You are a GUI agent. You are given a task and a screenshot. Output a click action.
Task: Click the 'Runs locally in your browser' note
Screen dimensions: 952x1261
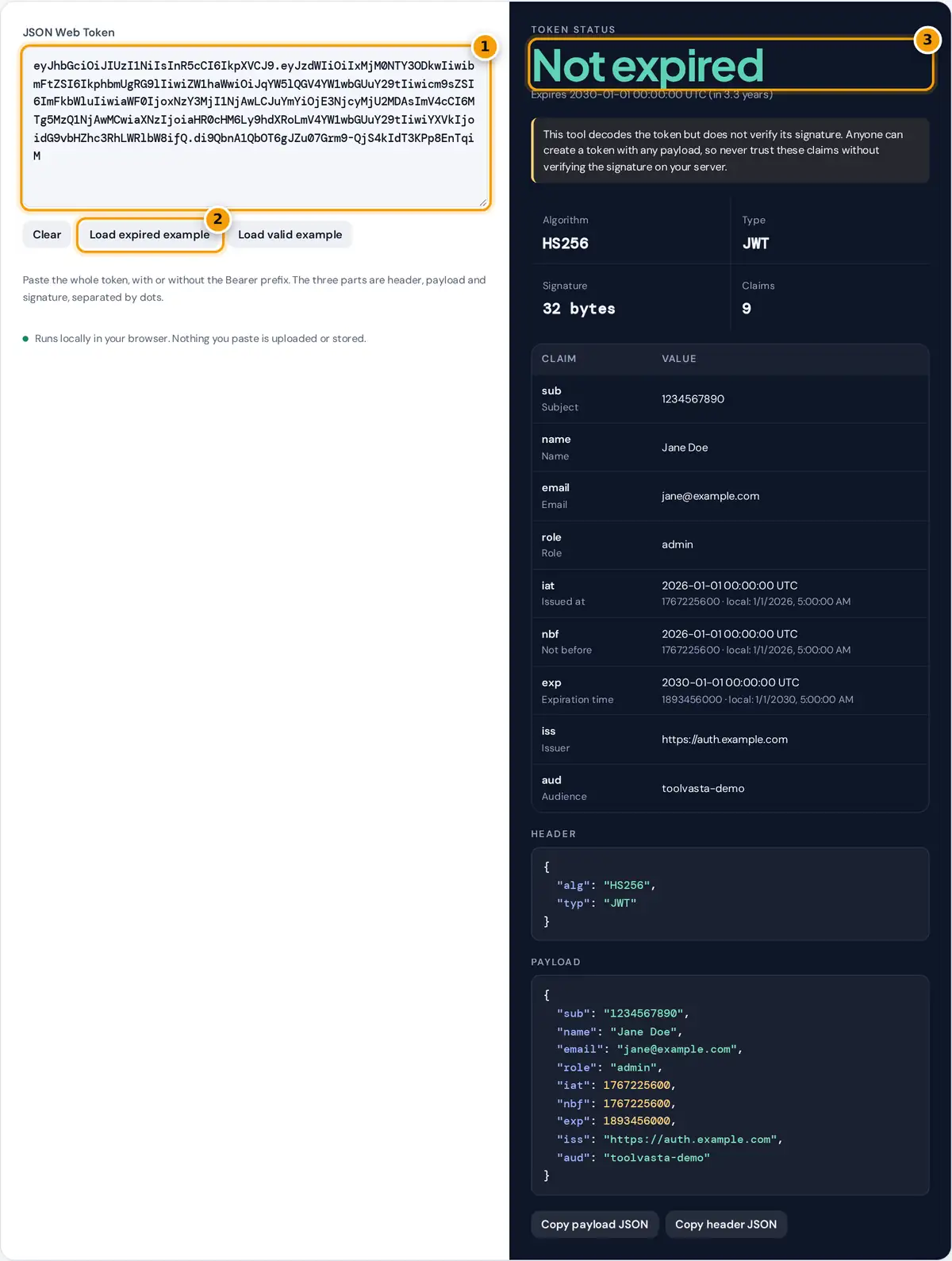200,339
